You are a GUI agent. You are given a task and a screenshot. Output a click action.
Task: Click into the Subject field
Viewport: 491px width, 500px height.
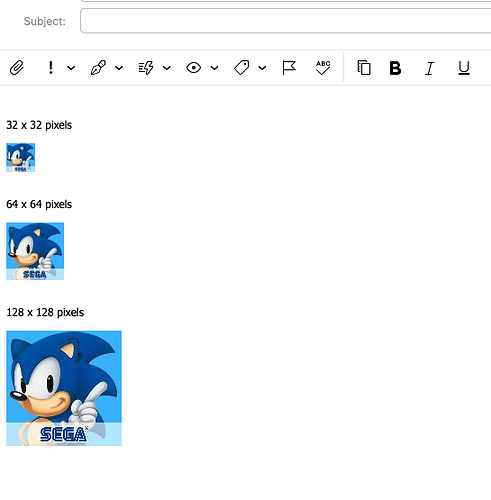286,21
